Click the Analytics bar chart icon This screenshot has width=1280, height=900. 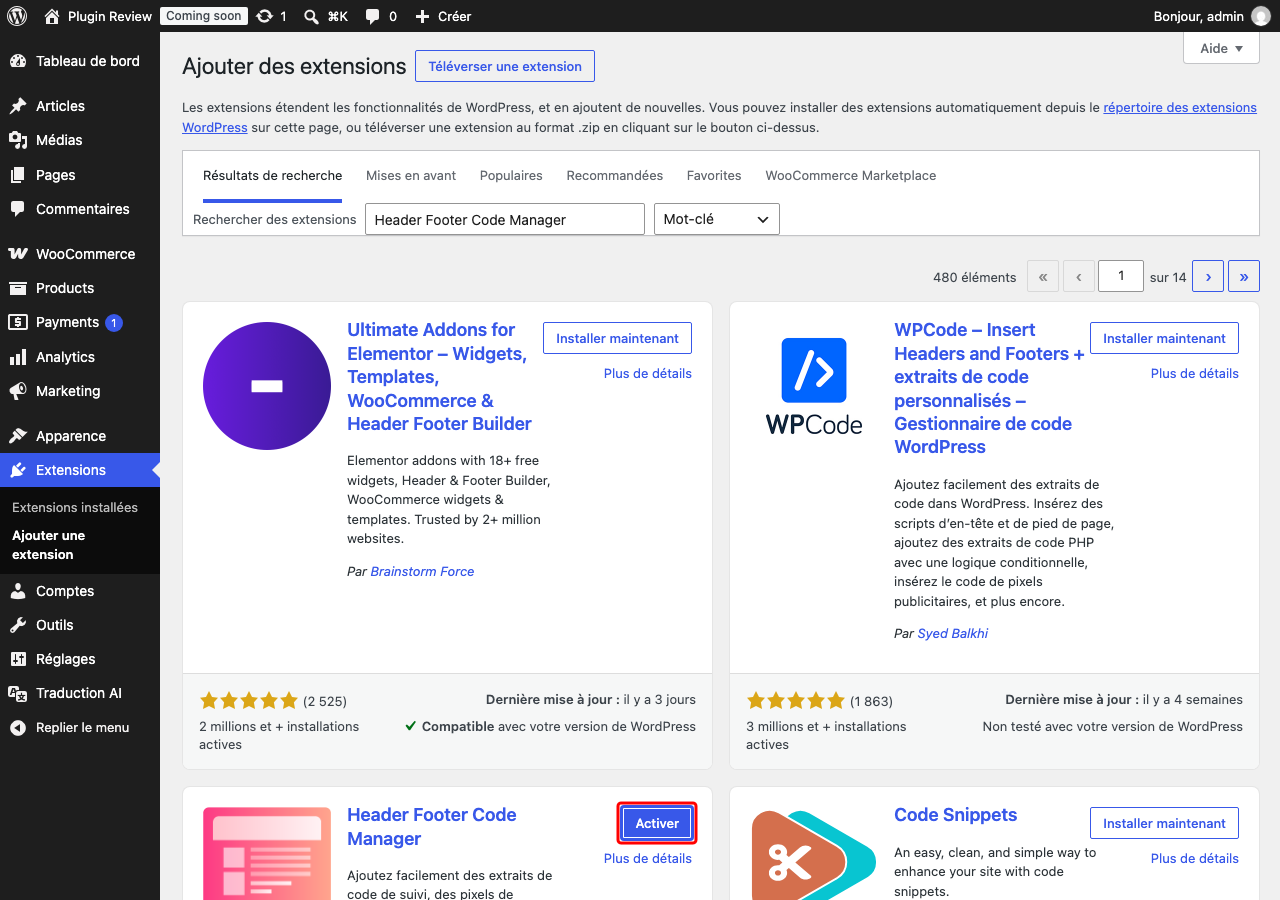click(x=18, y=357)
